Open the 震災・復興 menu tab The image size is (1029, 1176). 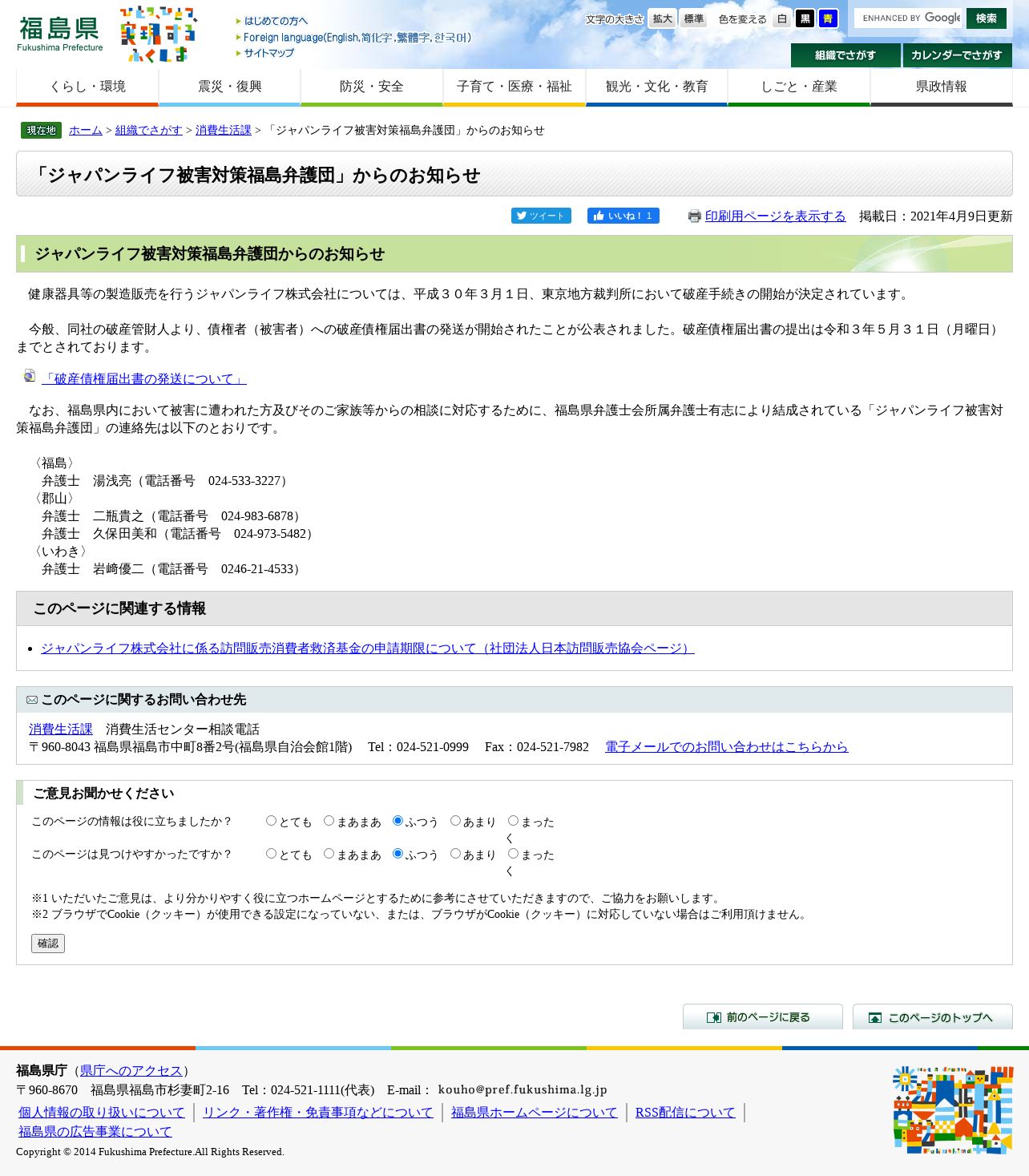point(229,87)
